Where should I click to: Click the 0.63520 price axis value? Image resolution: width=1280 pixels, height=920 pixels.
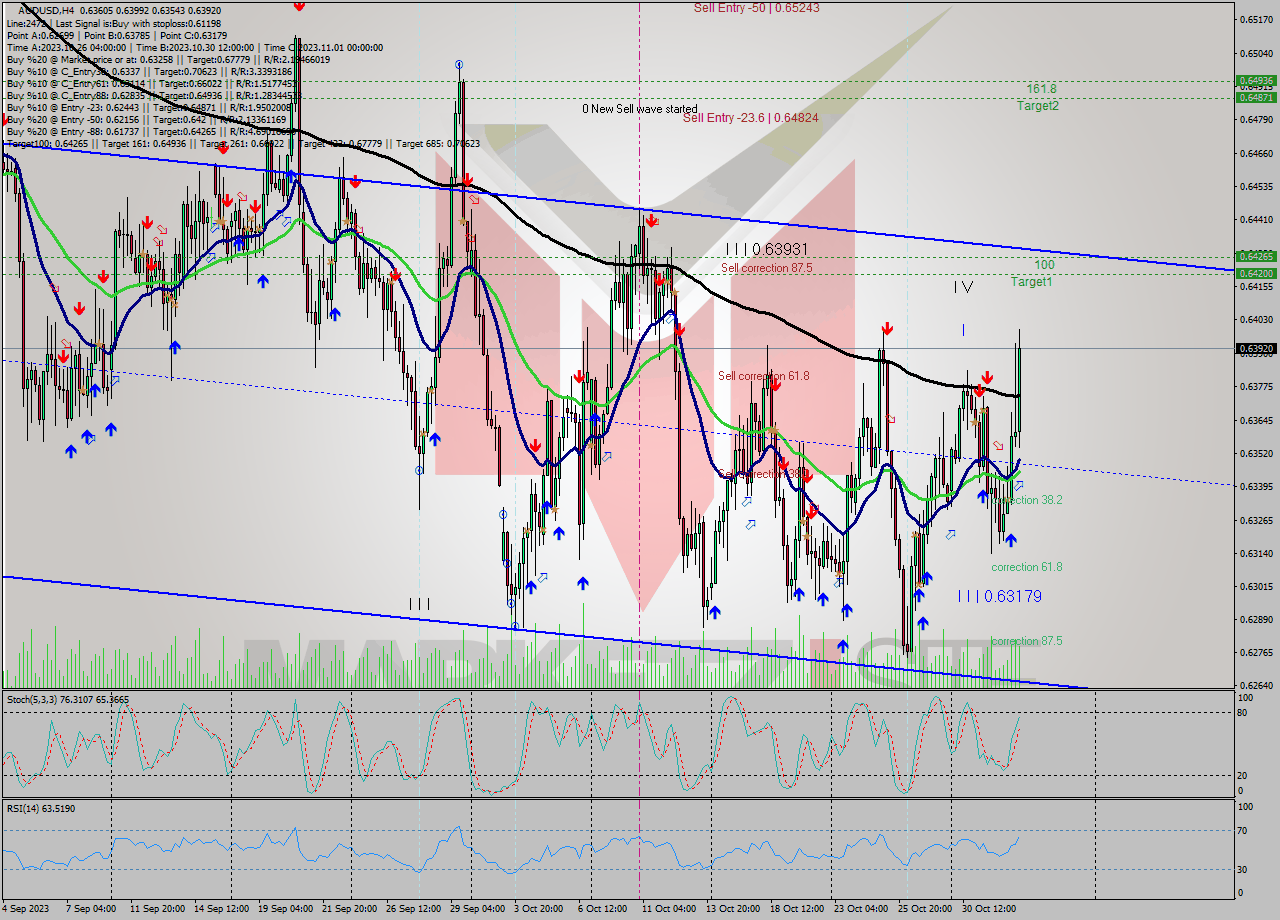pos(1256,453)
